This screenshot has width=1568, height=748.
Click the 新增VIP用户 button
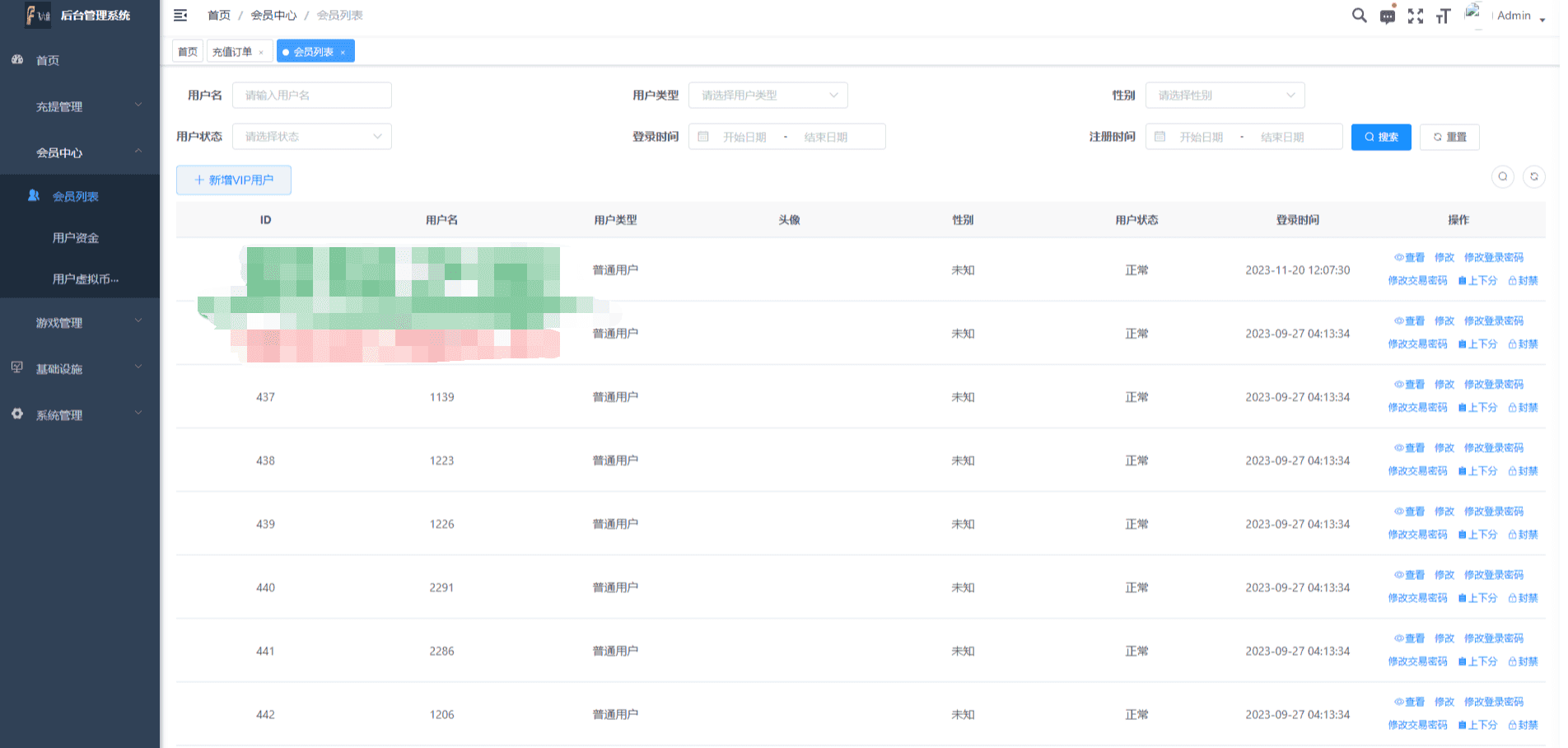pos(234,180)
